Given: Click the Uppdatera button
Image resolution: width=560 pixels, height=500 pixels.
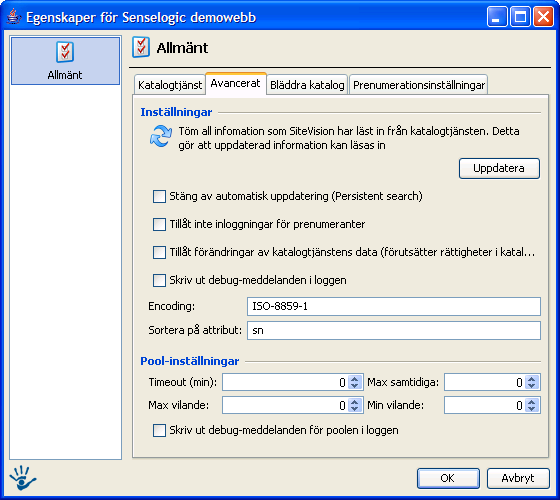Looking at the screenshot, I should 499,168.
